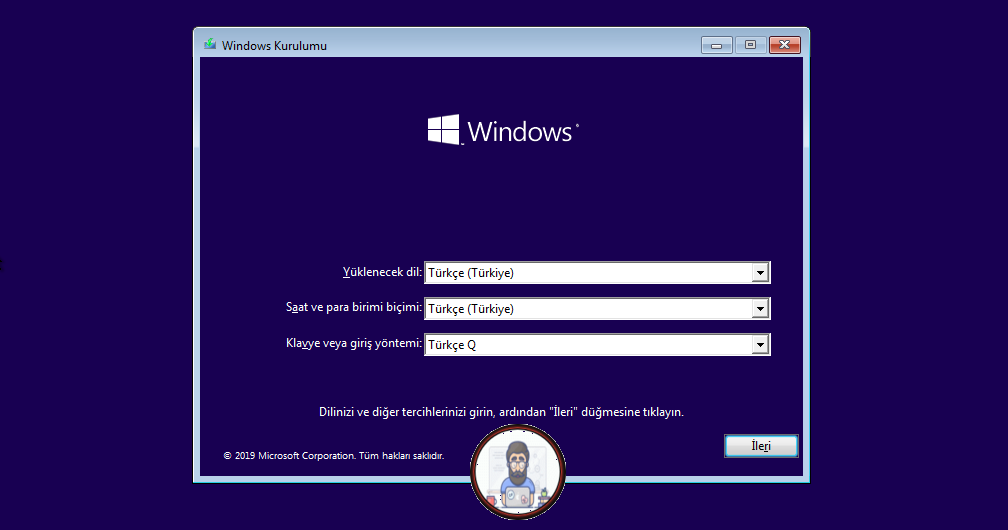Open the Klavye veya giriş yöntemi arrow
Viewport: 1008px width, 530px height.
[x=760, y=345]
